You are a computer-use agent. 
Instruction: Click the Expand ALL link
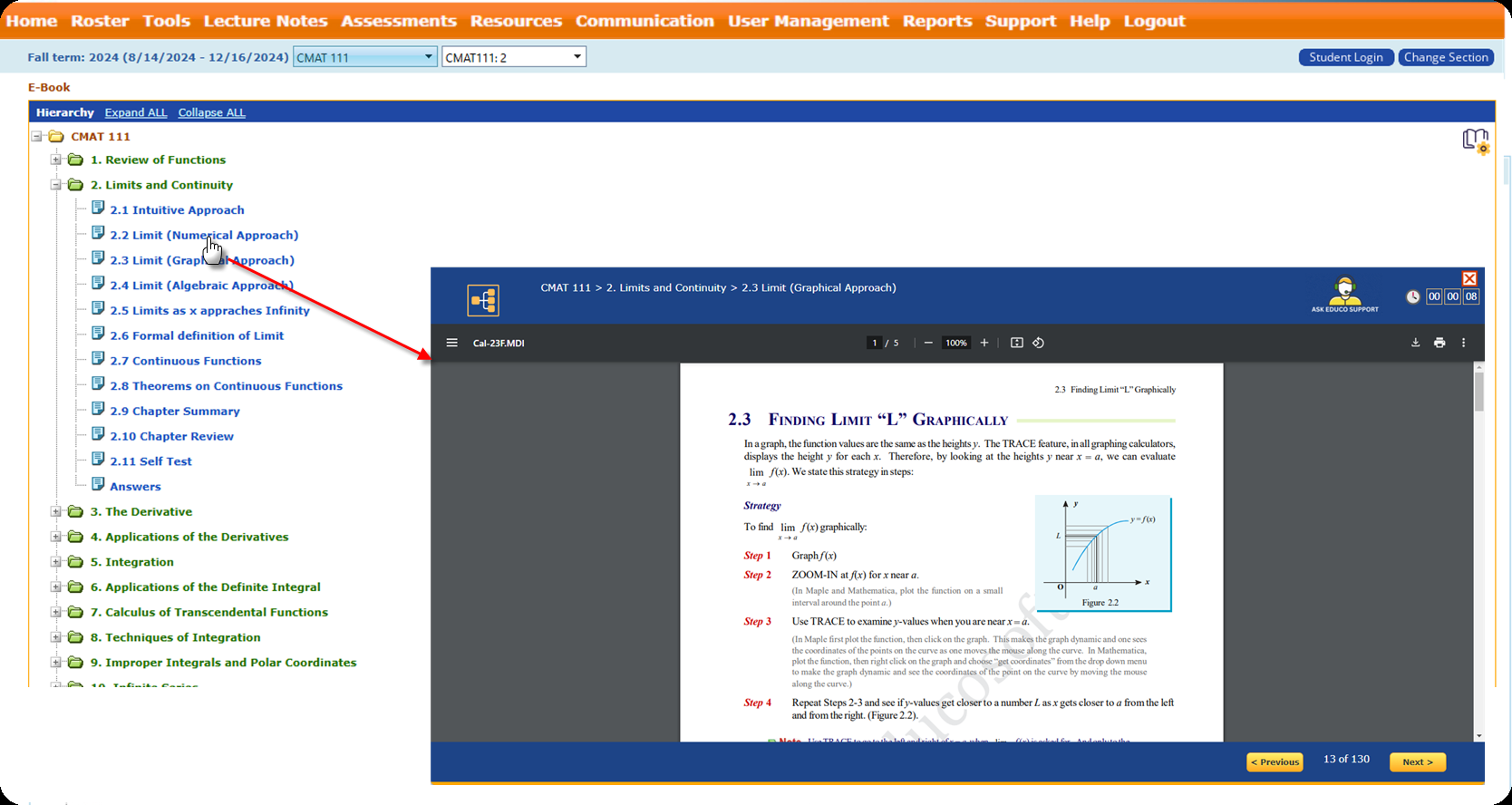pos(136,112)
